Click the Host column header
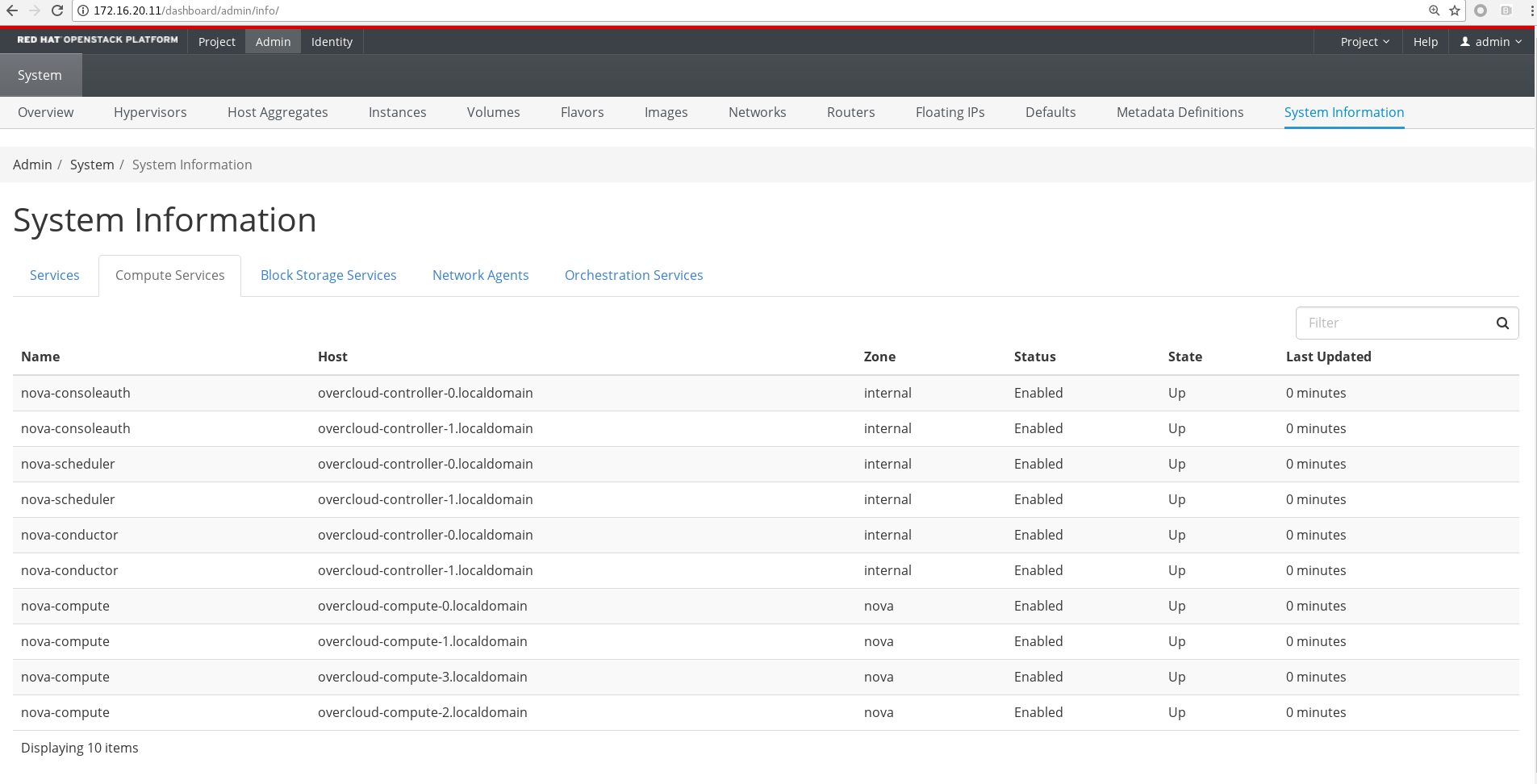Viewport: 1537px width, 784px height. [x=332, y=357]
